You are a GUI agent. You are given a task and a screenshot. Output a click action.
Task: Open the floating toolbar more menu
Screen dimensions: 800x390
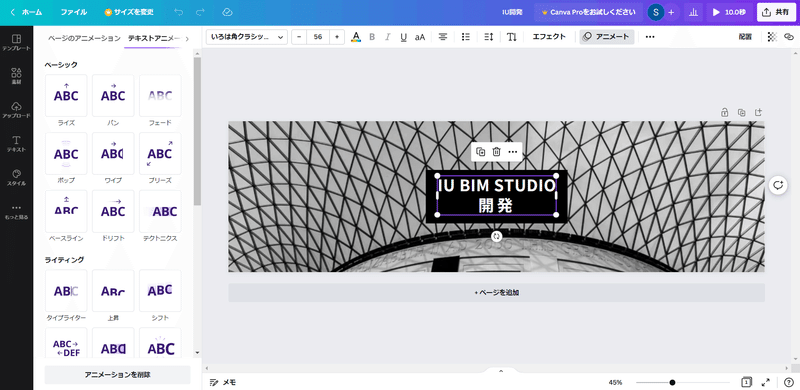click(x=513, y=152)
